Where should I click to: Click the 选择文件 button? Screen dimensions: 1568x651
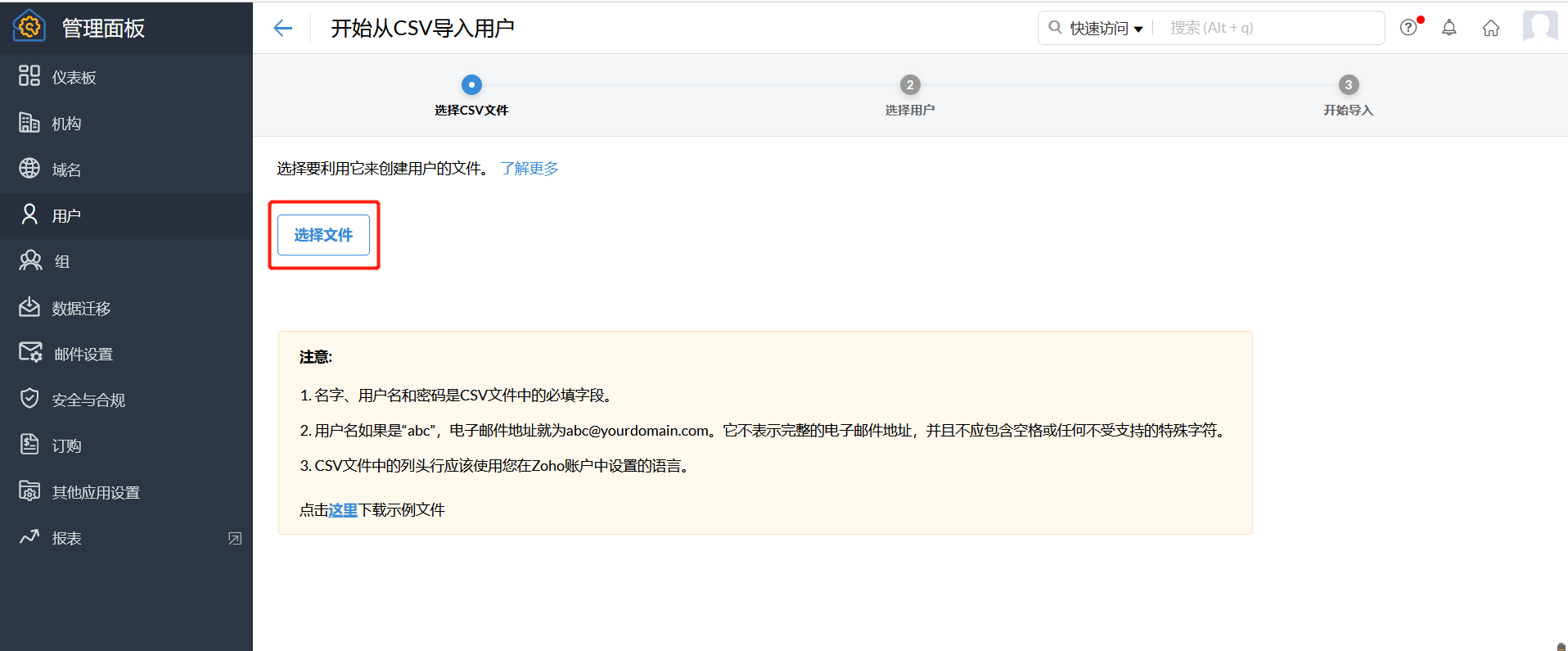pos(323,235)
